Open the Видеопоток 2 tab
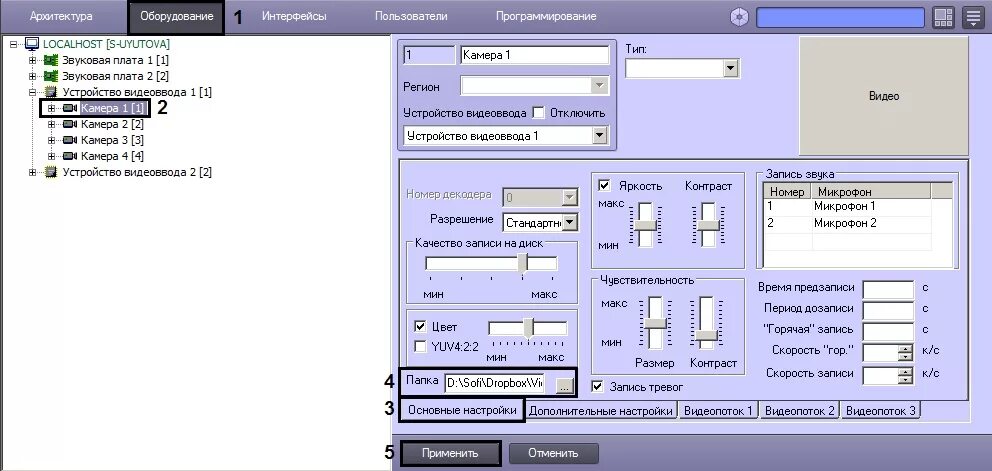992x471 pixels. tap(800, 411)
